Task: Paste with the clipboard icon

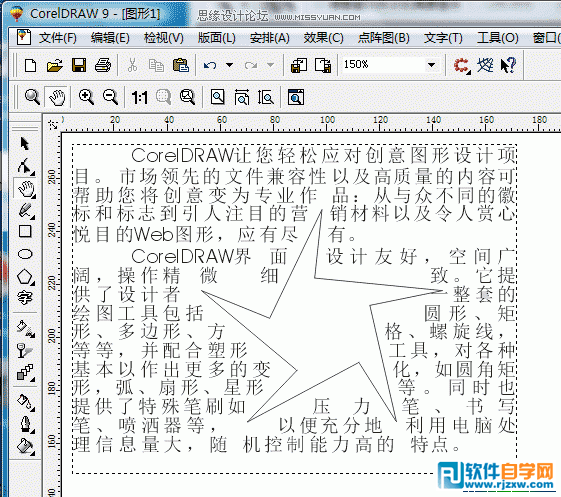Action: click(x=181, y=65)
